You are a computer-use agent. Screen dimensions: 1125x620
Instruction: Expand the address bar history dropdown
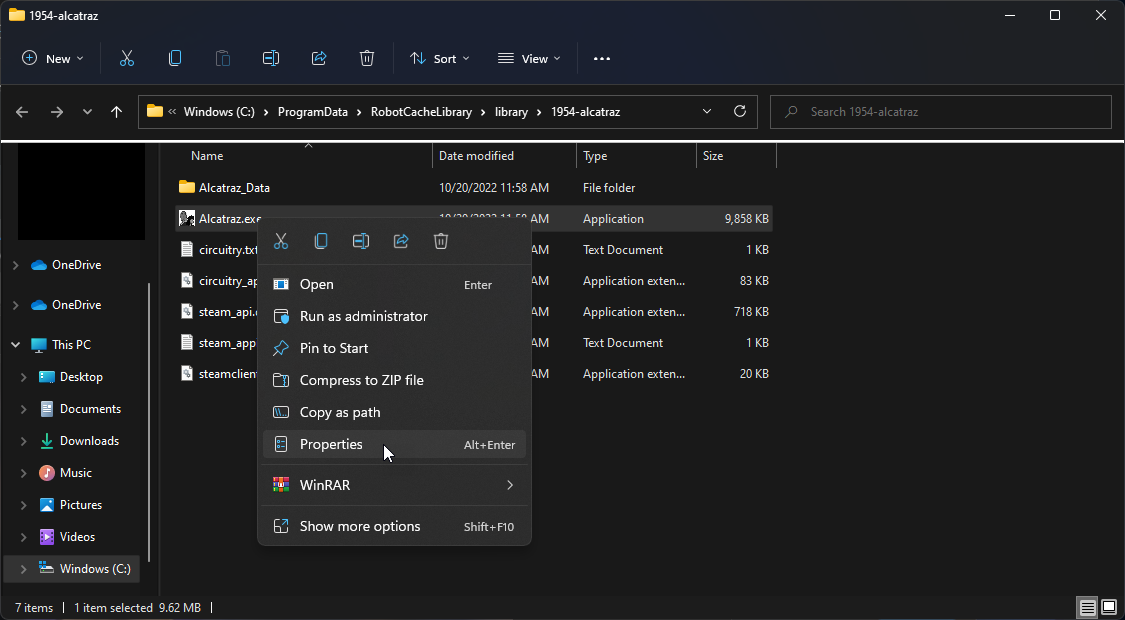pos(707,111)
